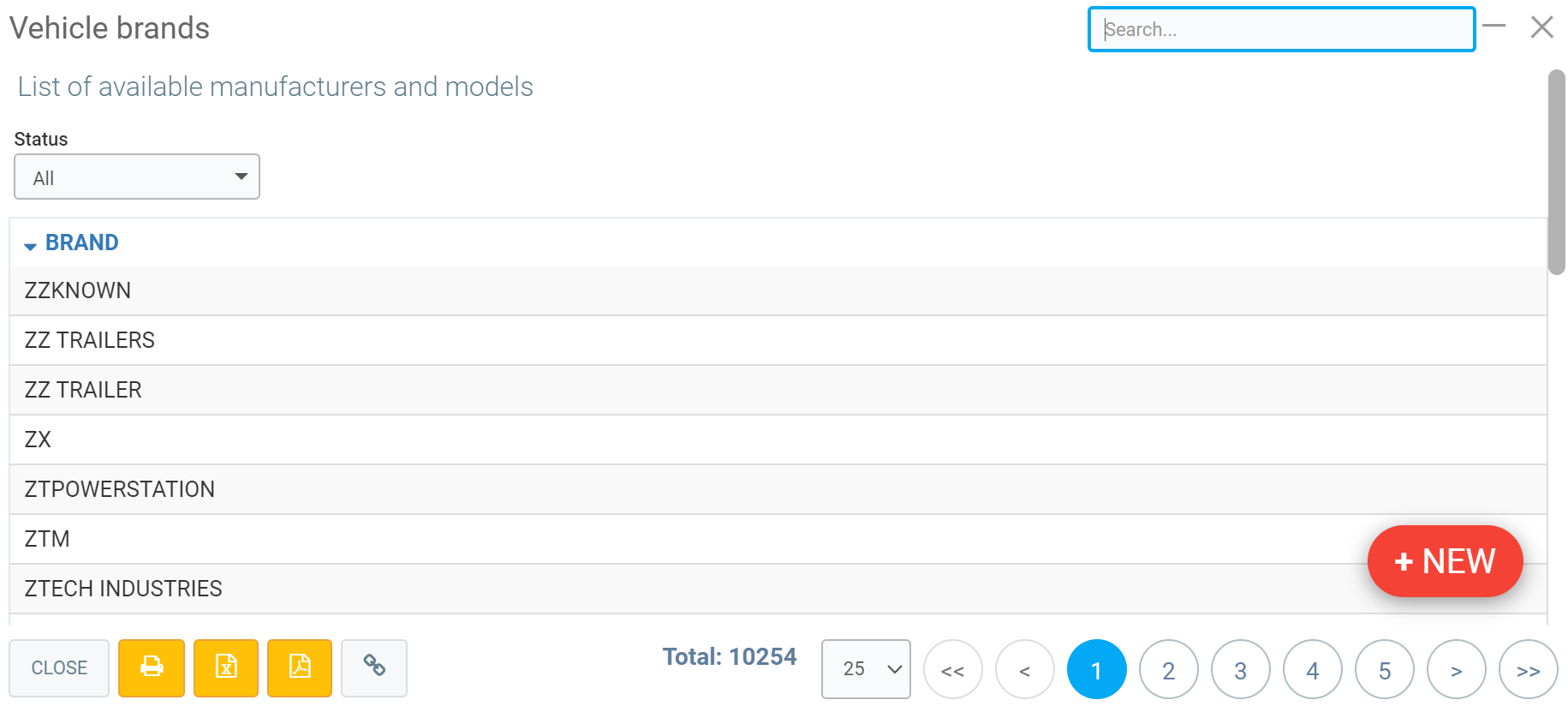Add a new brand with NEW button

point(1445,561)
